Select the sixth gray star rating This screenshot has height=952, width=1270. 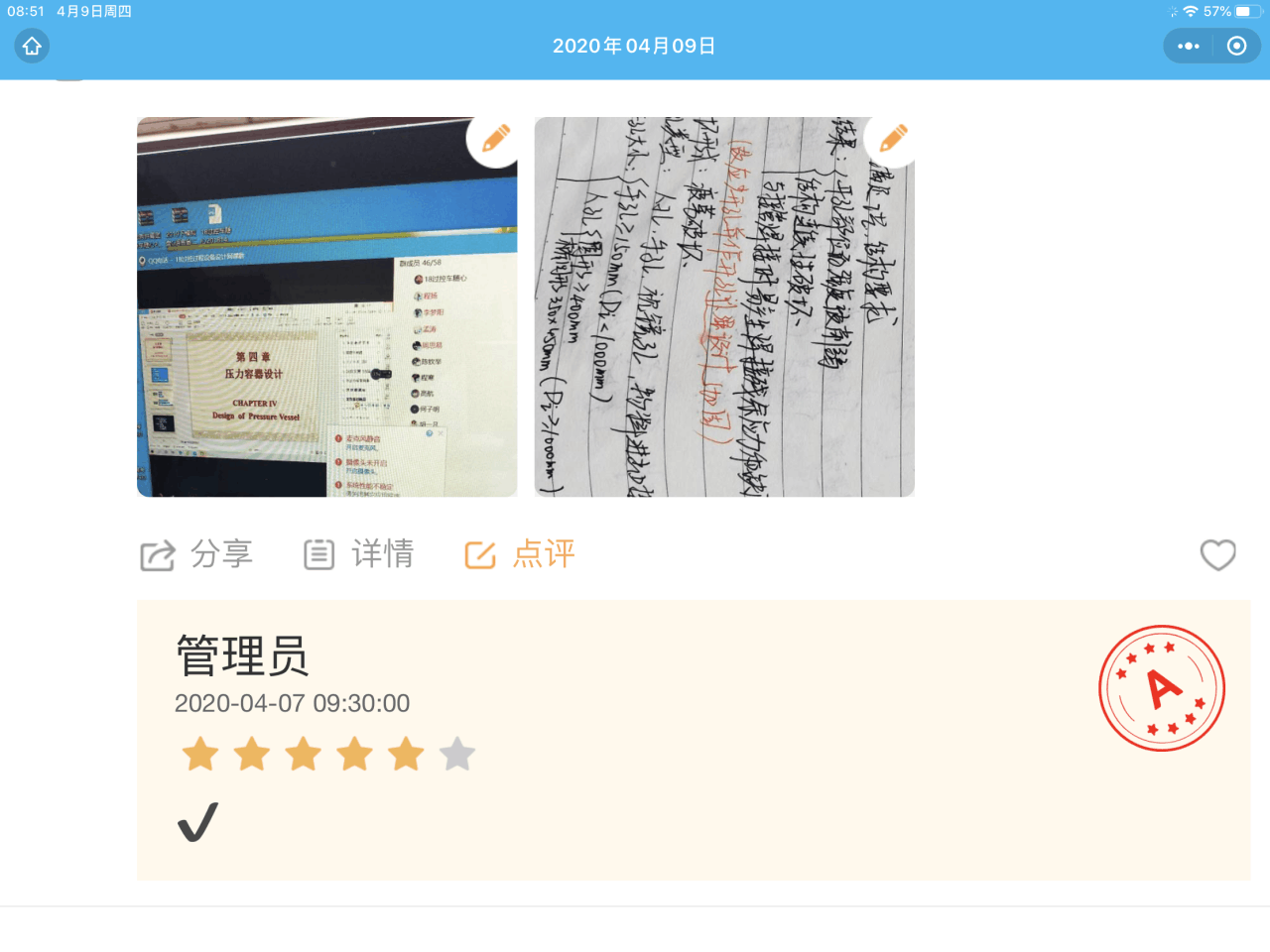coord(457,754)
